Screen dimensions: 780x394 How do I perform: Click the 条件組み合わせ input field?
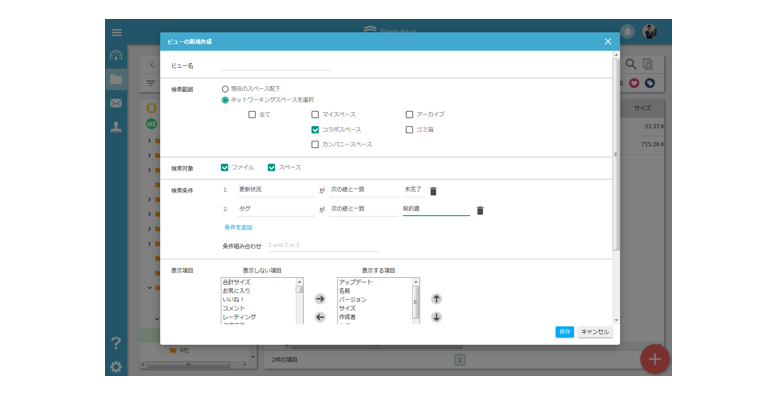[x=323, y=246]
